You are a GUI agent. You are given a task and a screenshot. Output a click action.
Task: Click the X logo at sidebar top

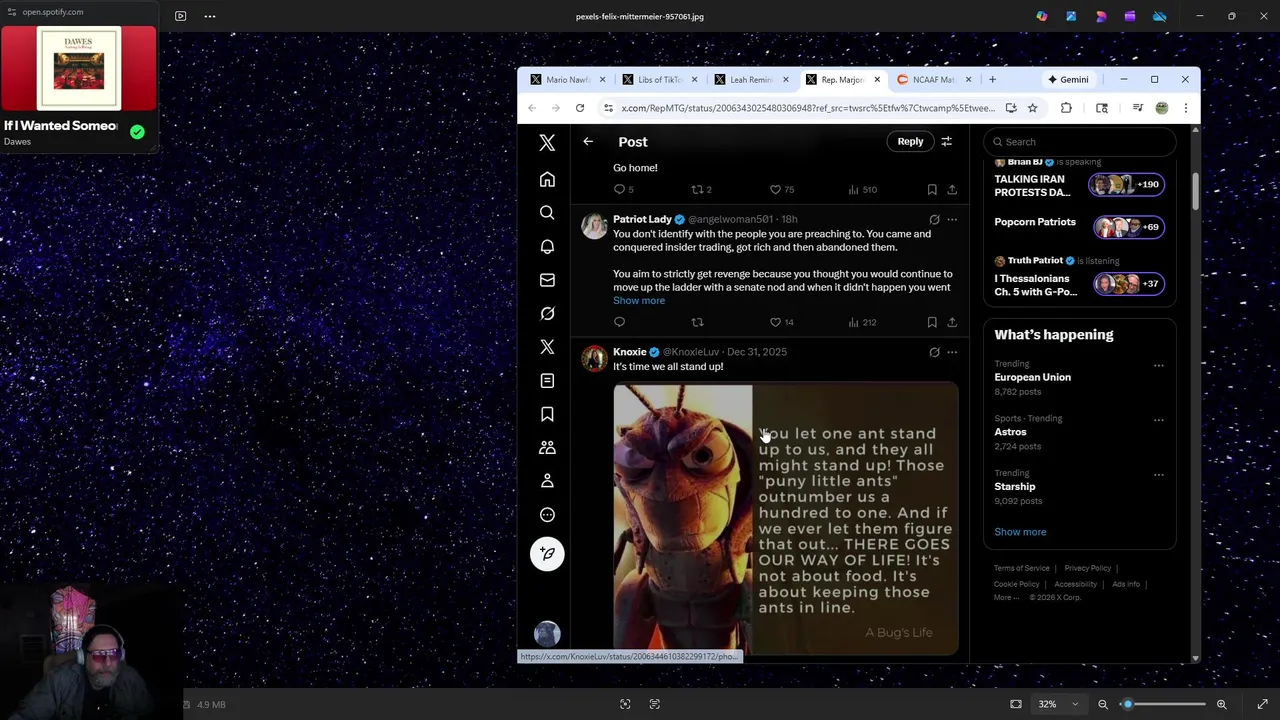pos(547,143)
